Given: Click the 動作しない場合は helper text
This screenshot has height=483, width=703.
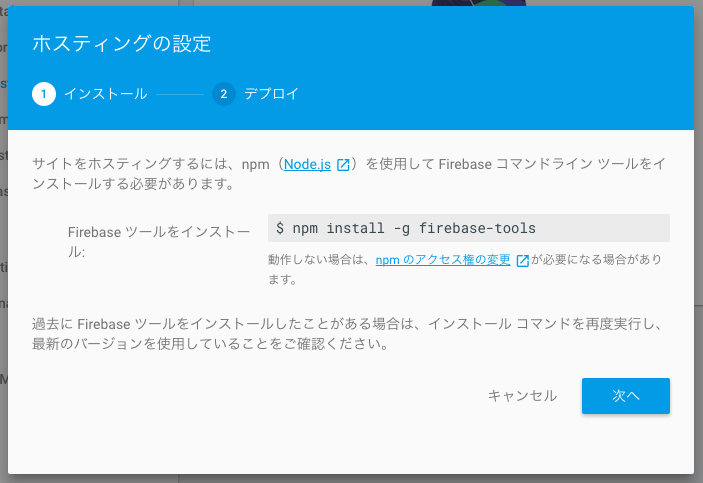Looking at the screenshot, I should point(465,269).
